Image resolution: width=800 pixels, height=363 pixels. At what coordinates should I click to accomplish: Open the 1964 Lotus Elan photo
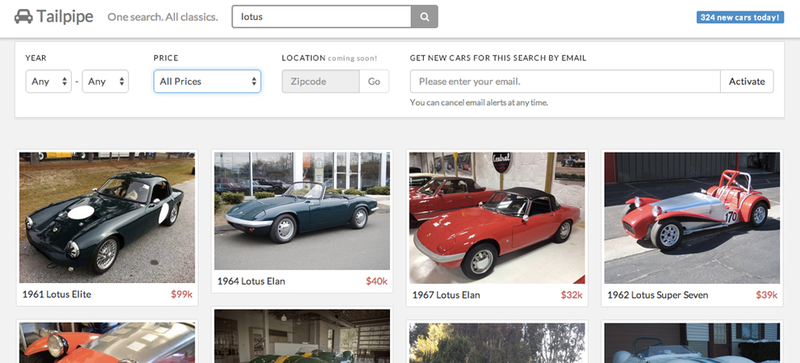click(302, 211)
